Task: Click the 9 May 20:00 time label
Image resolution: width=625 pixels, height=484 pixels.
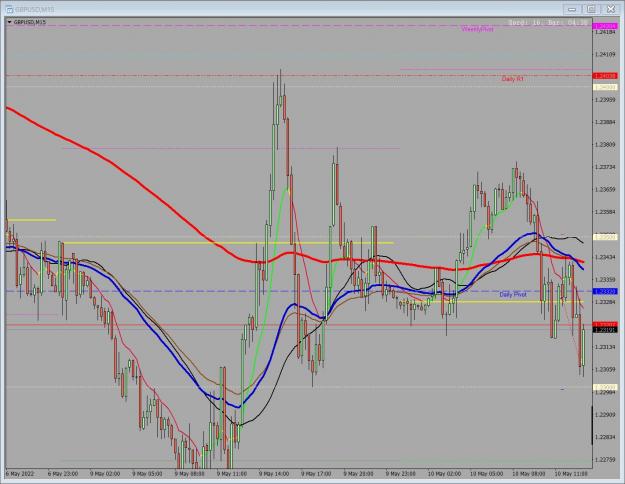Action: (x=358, y=474)
